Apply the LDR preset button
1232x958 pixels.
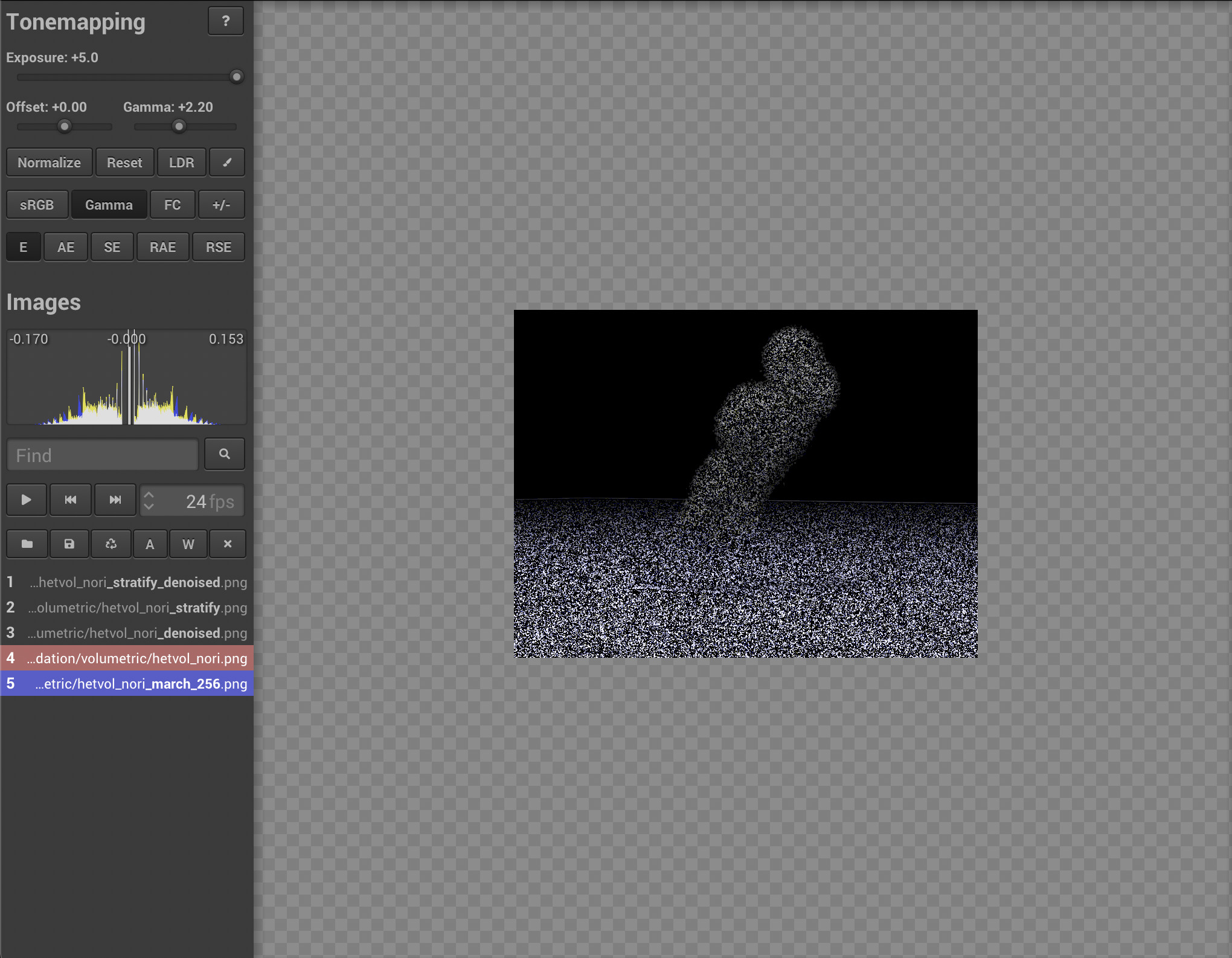click(182, 162)
